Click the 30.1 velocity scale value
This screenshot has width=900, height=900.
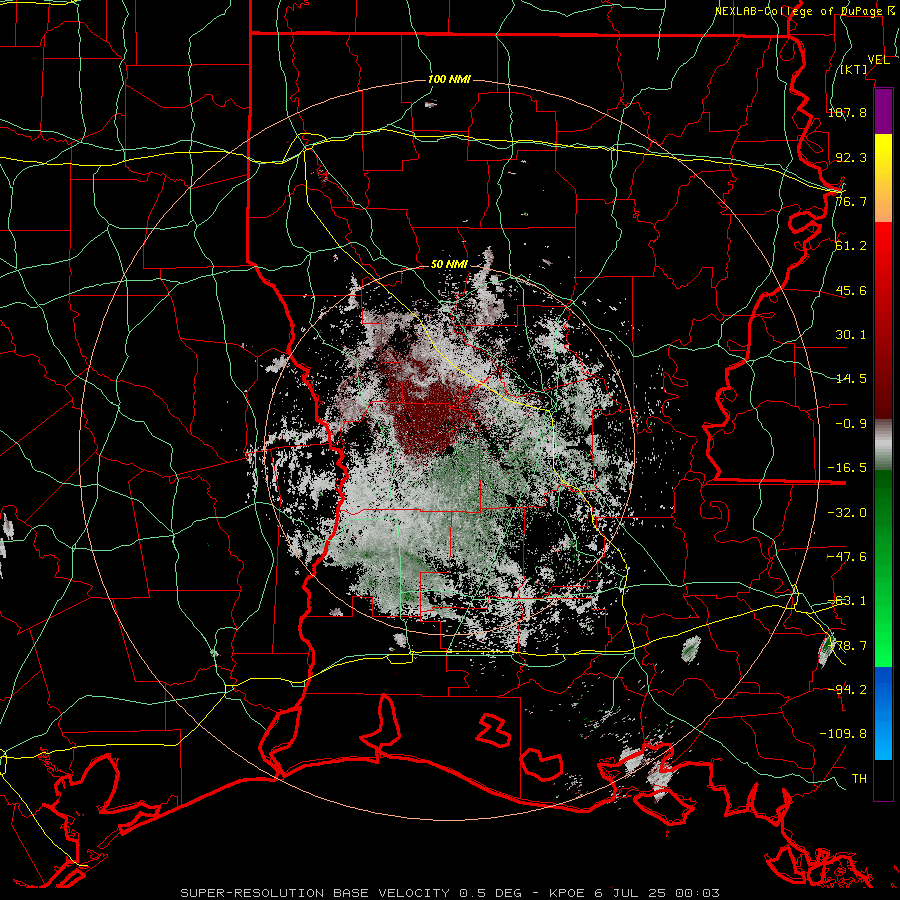tap(851, 335)
